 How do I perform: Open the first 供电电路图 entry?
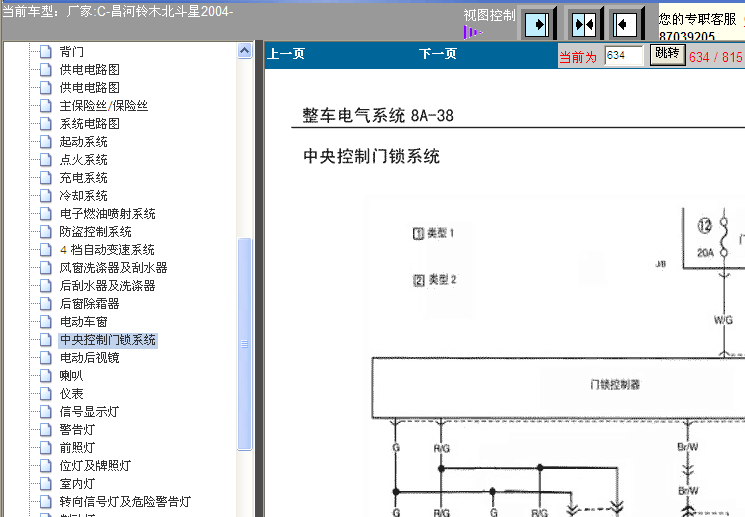pyautogui.click(x=89, y=69)
